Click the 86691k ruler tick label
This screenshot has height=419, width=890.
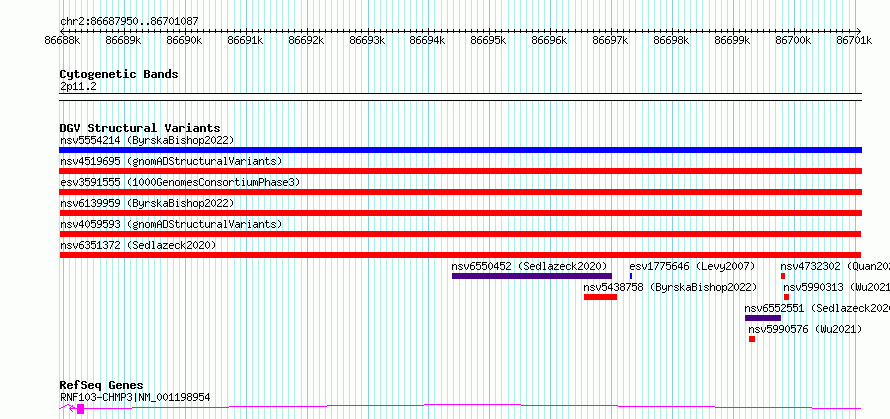point(245,41)
